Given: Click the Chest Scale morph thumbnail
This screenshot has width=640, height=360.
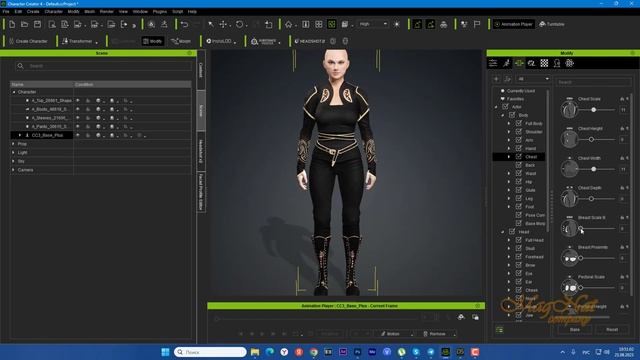Looking at the screenshot, I should 569,109.
